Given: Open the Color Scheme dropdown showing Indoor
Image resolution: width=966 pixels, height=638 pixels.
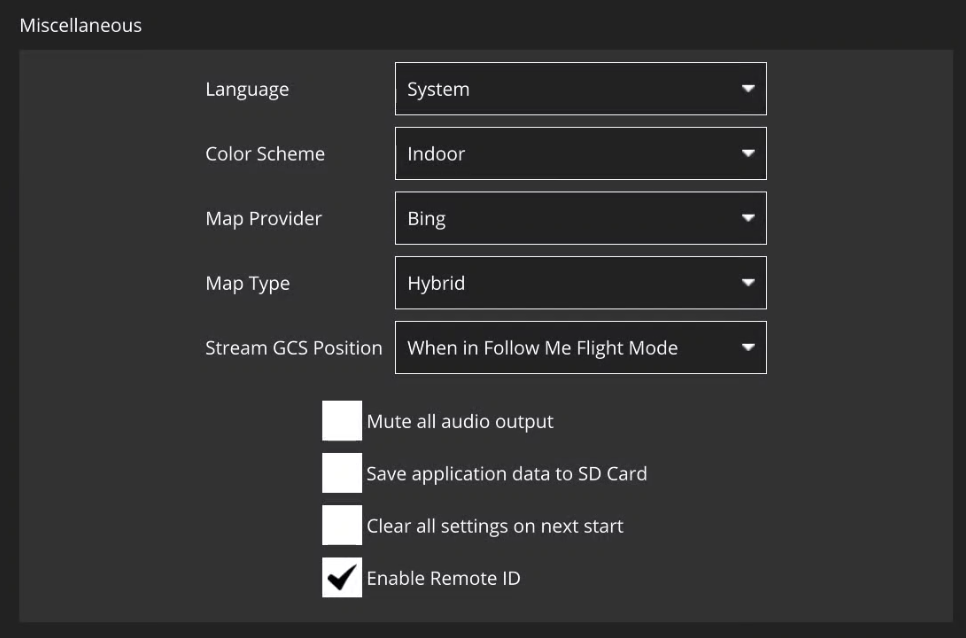Looking at the screenshot, I should coord(580,154).
